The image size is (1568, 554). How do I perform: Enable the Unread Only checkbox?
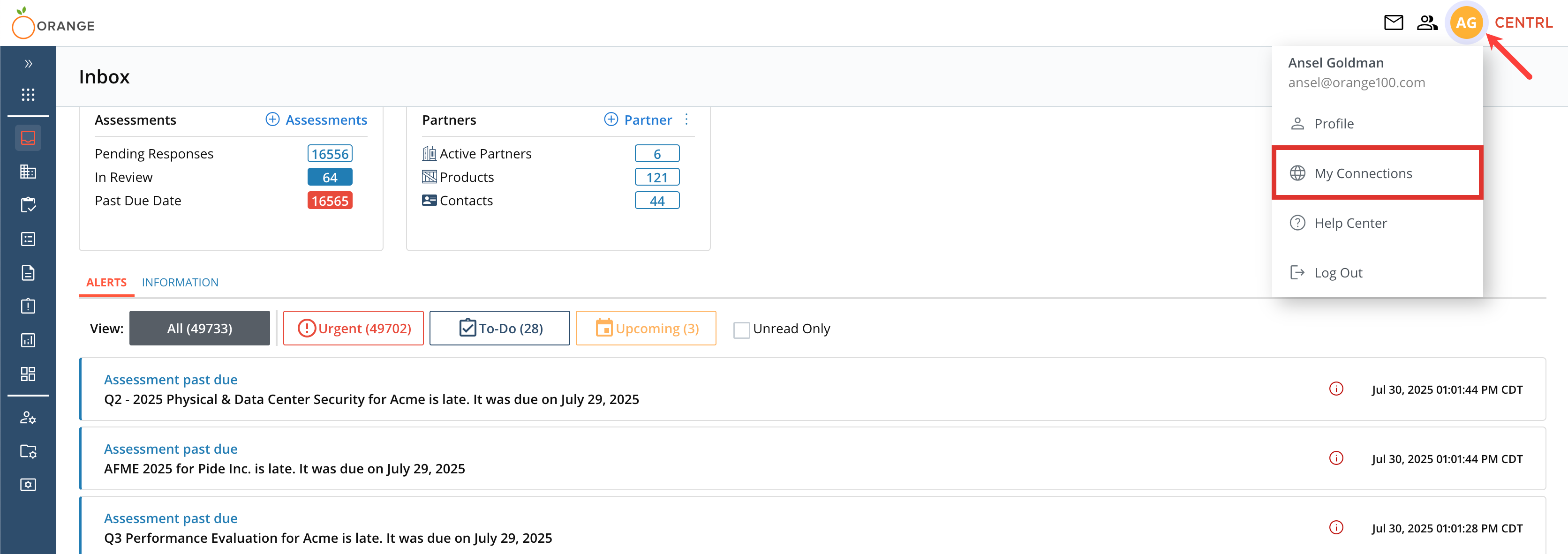(x=741, y=329)
